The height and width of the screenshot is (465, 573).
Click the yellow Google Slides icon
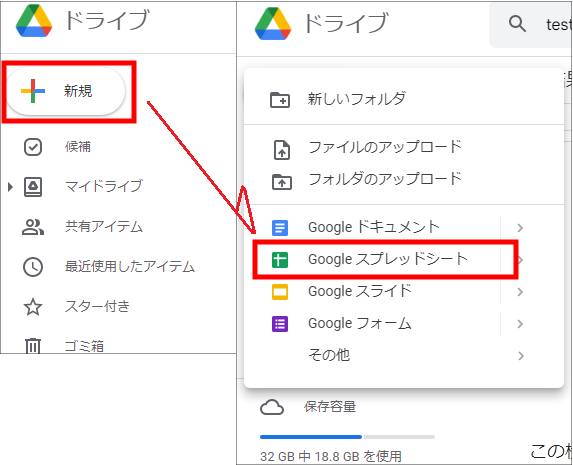pyautogui.click(x=280, y=292)
